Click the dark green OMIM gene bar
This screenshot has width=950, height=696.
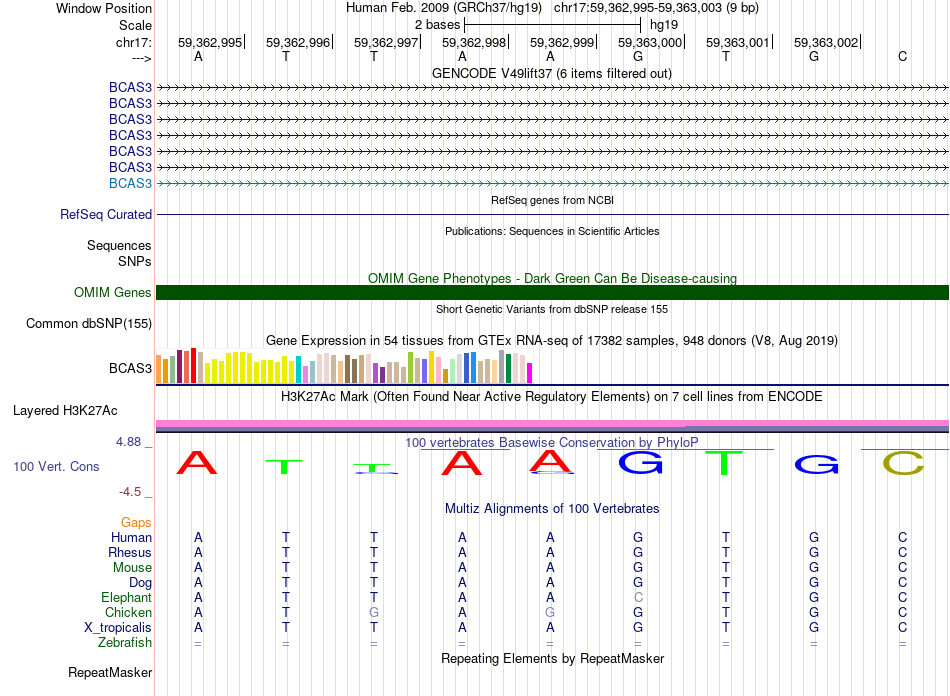pyautogui.click(x=552, y=293)
